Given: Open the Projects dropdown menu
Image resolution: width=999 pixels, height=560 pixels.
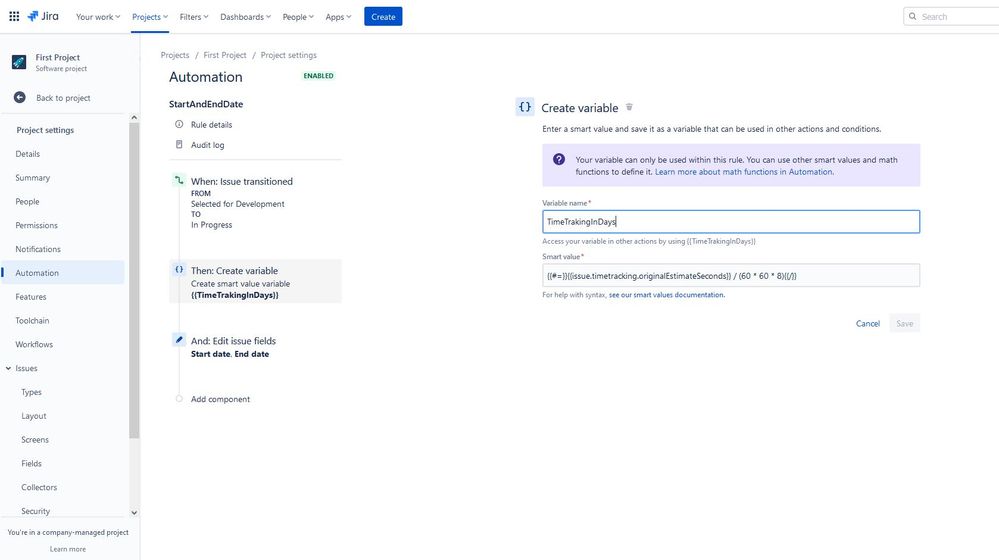Looking at the screenshot, I should [150, 17].
